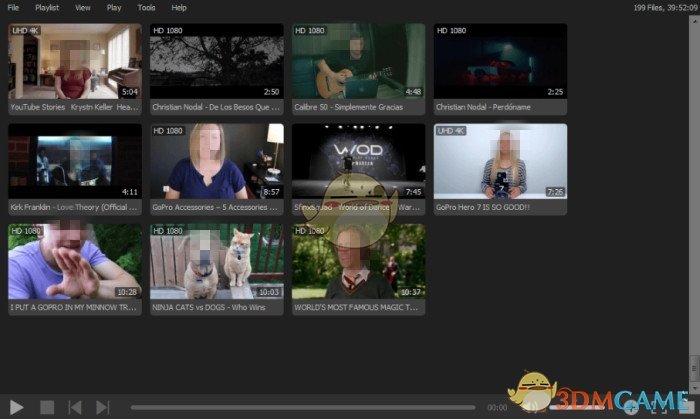The image size is (700, 419).
Task: Select GoPro Hero 7 IS SO GOOD video
Action: [x=500, y=161]
